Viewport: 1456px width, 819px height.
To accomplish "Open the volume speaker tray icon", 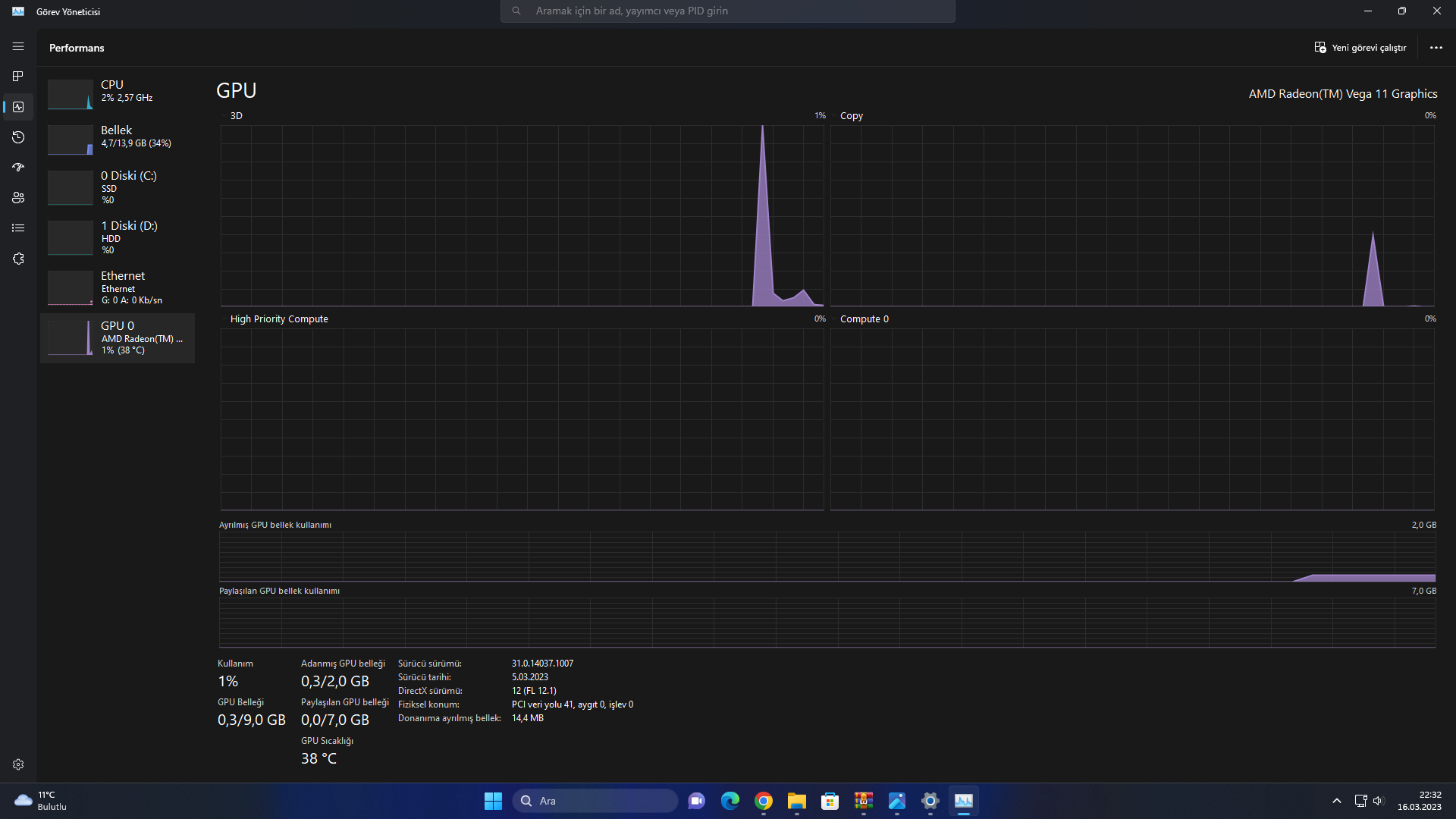I will click(x=1379, y=801).
